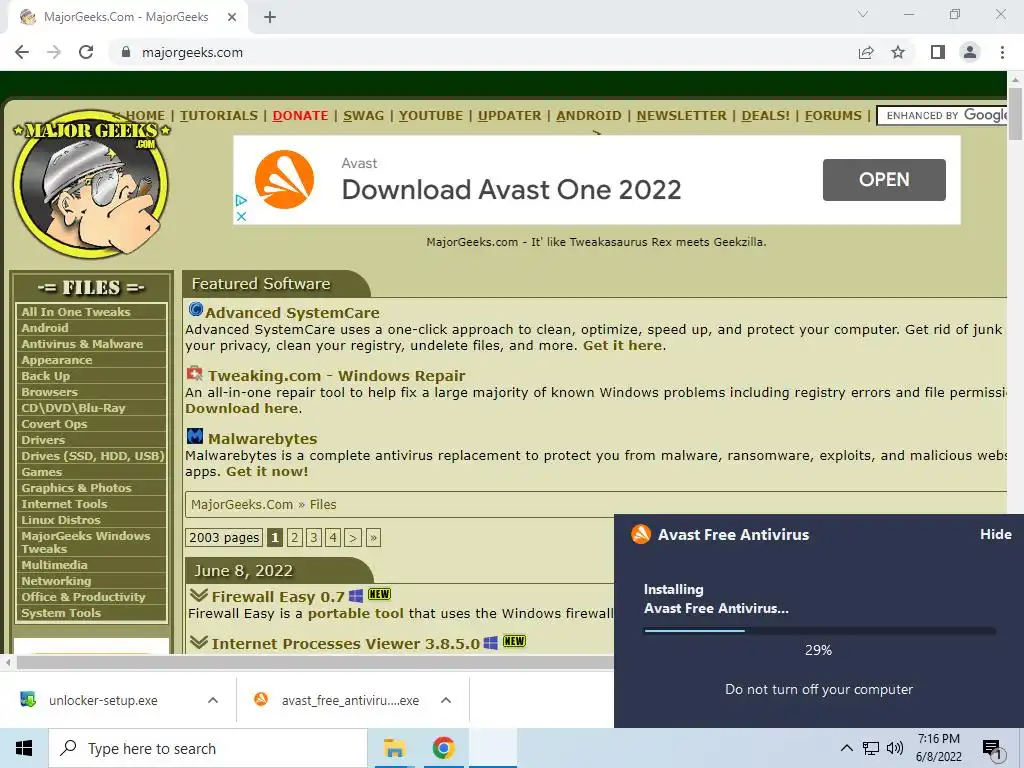Hide the Avast installer popup

[x=995, y=534]
